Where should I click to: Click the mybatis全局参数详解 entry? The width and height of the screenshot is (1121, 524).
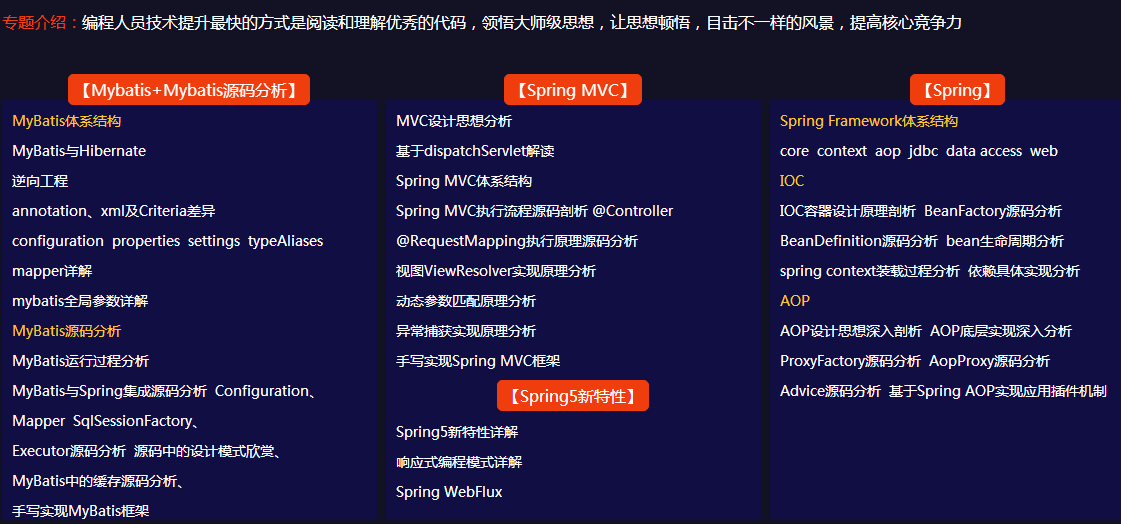[80, 302]
